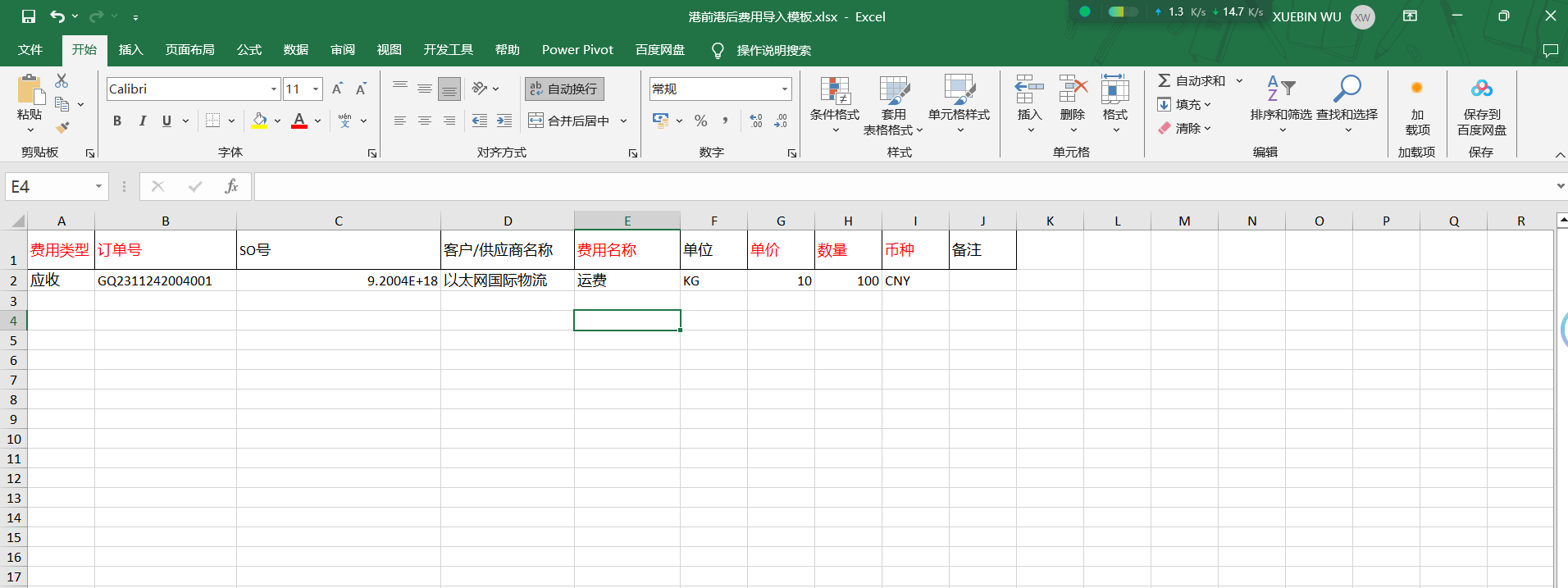This screenshot has width=1568, height=588.
Task: Increase decimal places icon
Action: point(756,121)
